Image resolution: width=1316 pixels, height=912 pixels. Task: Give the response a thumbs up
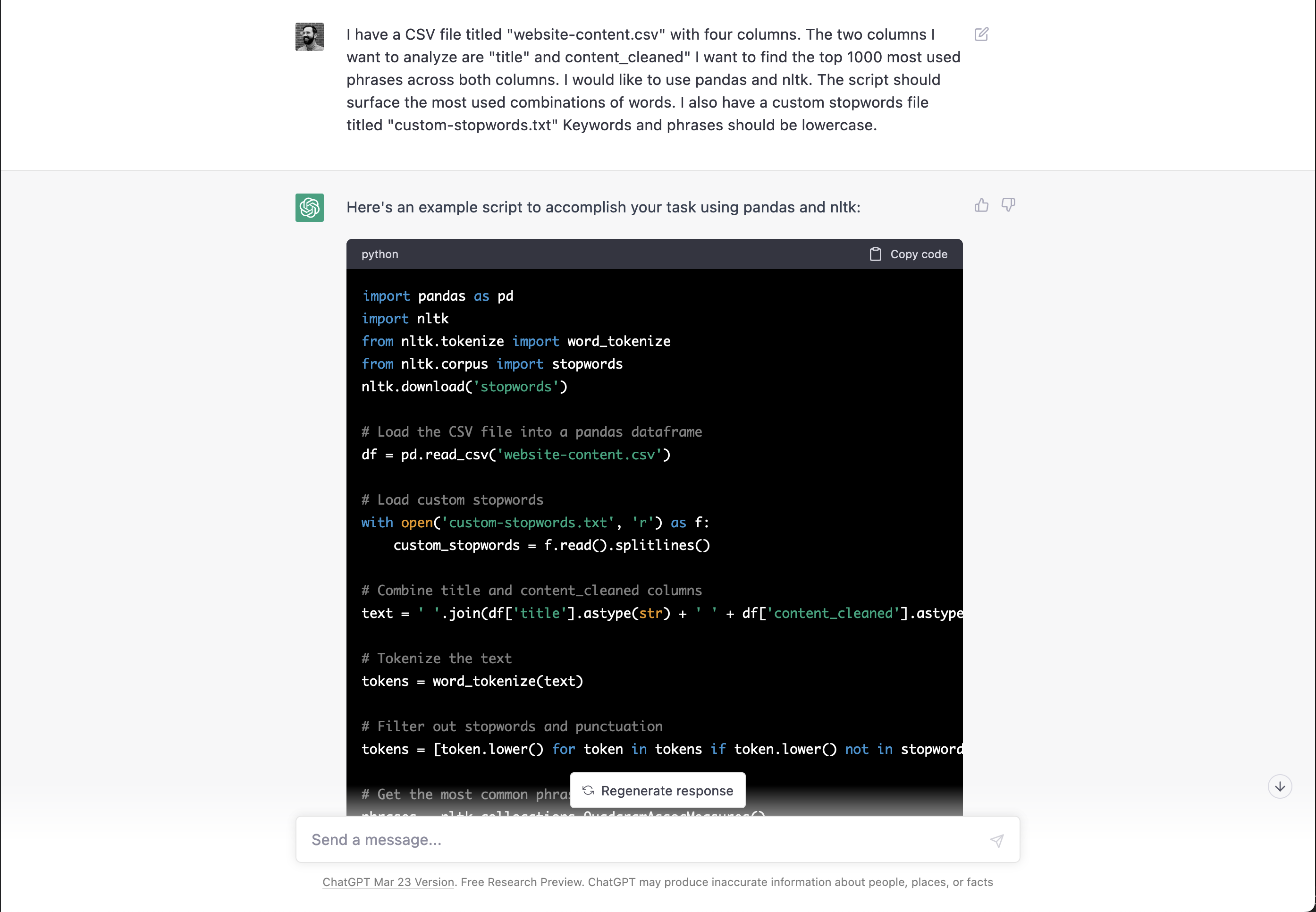(981, 205)
